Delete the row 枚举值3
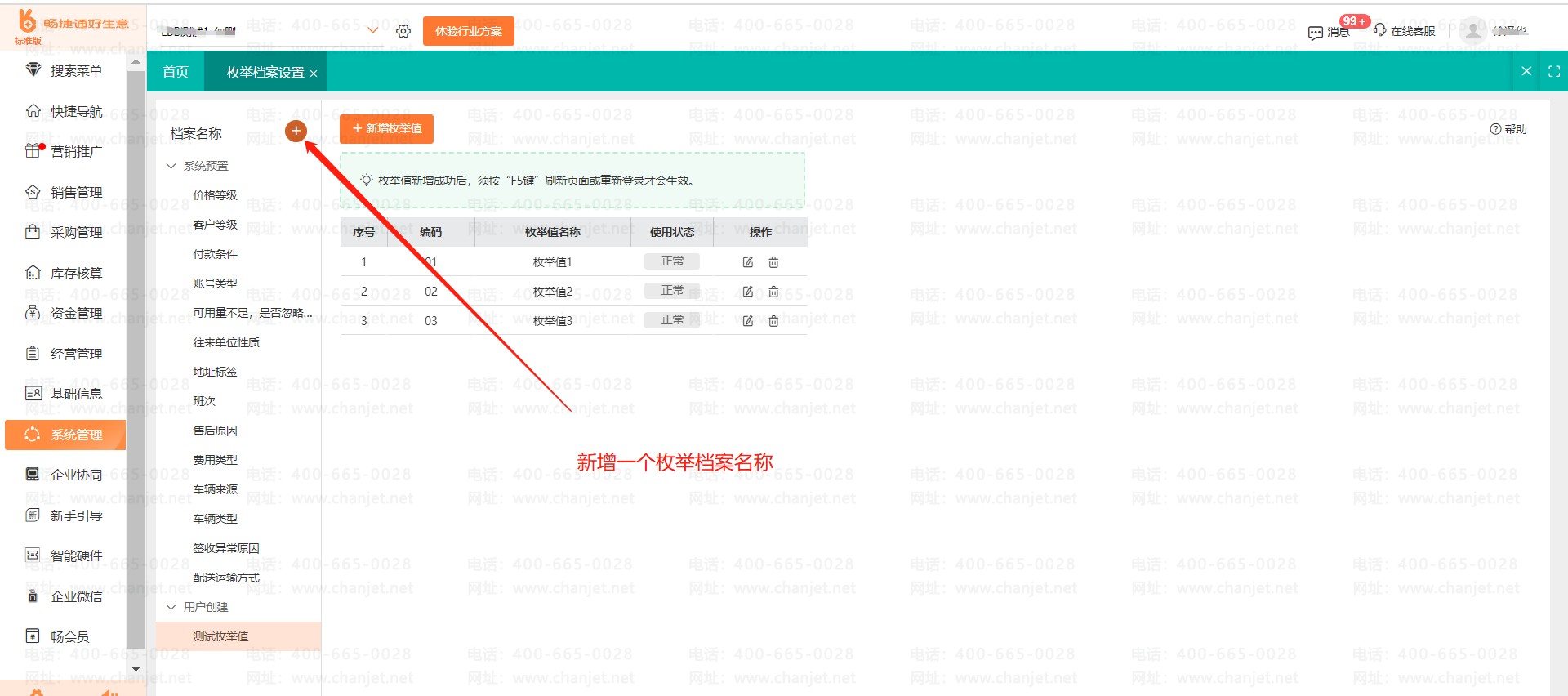 click(x=773, y=321)
